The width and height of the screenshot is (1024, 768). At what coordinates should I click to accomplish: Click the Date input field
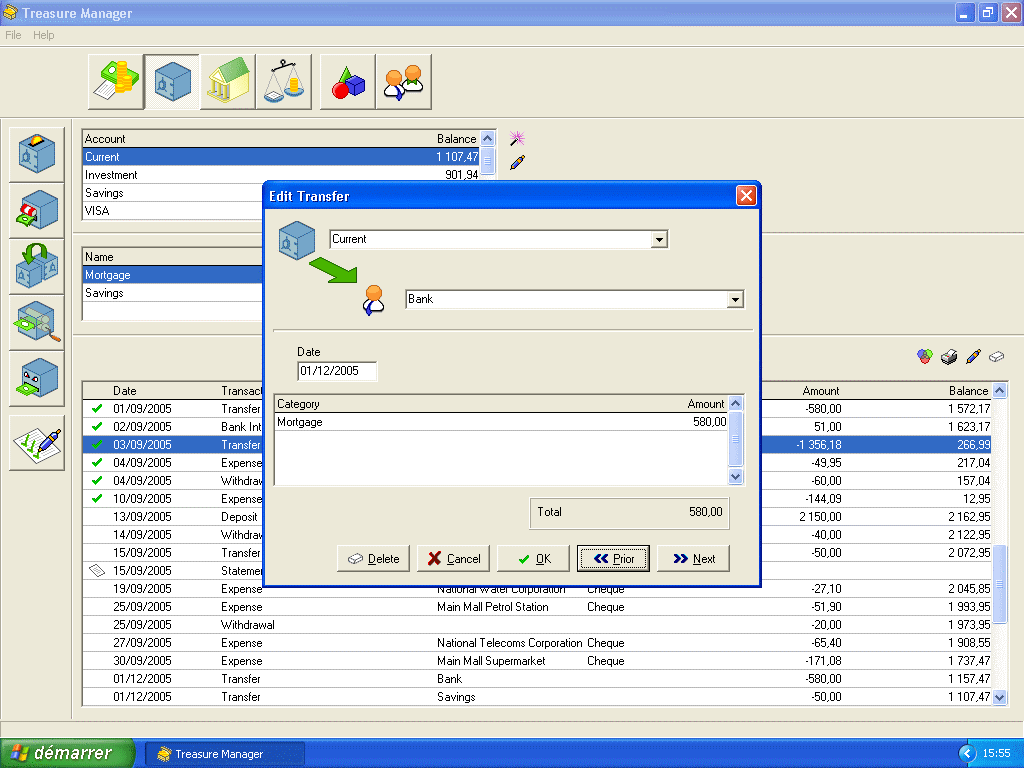point(337,371)
